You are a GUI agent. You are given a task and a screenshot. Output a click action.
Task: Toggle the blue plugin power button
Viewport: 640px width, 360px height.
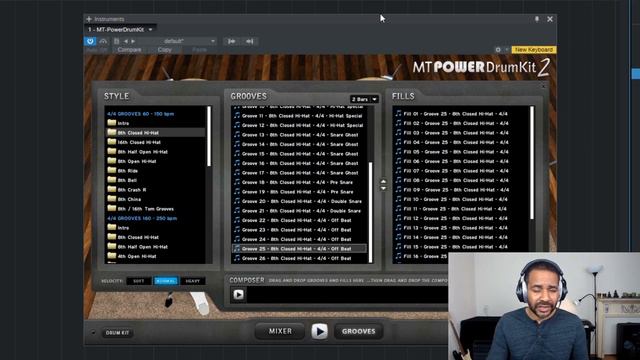[90, 41]
